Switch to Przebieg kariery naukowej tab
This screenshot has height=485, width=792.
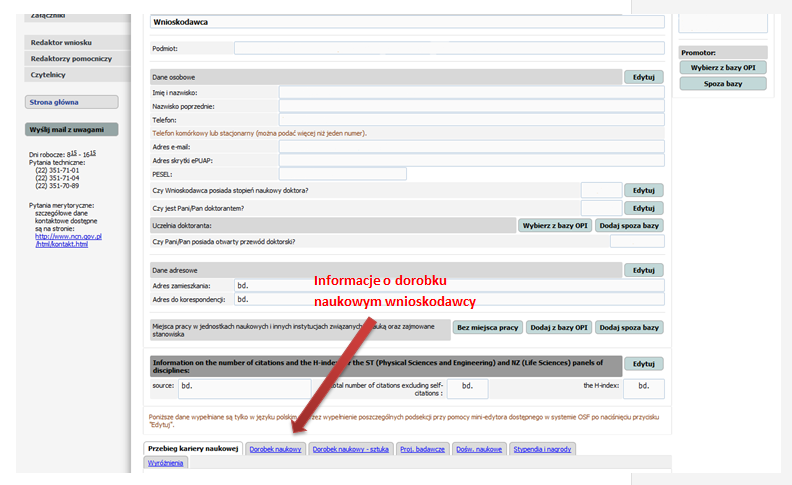193,449
